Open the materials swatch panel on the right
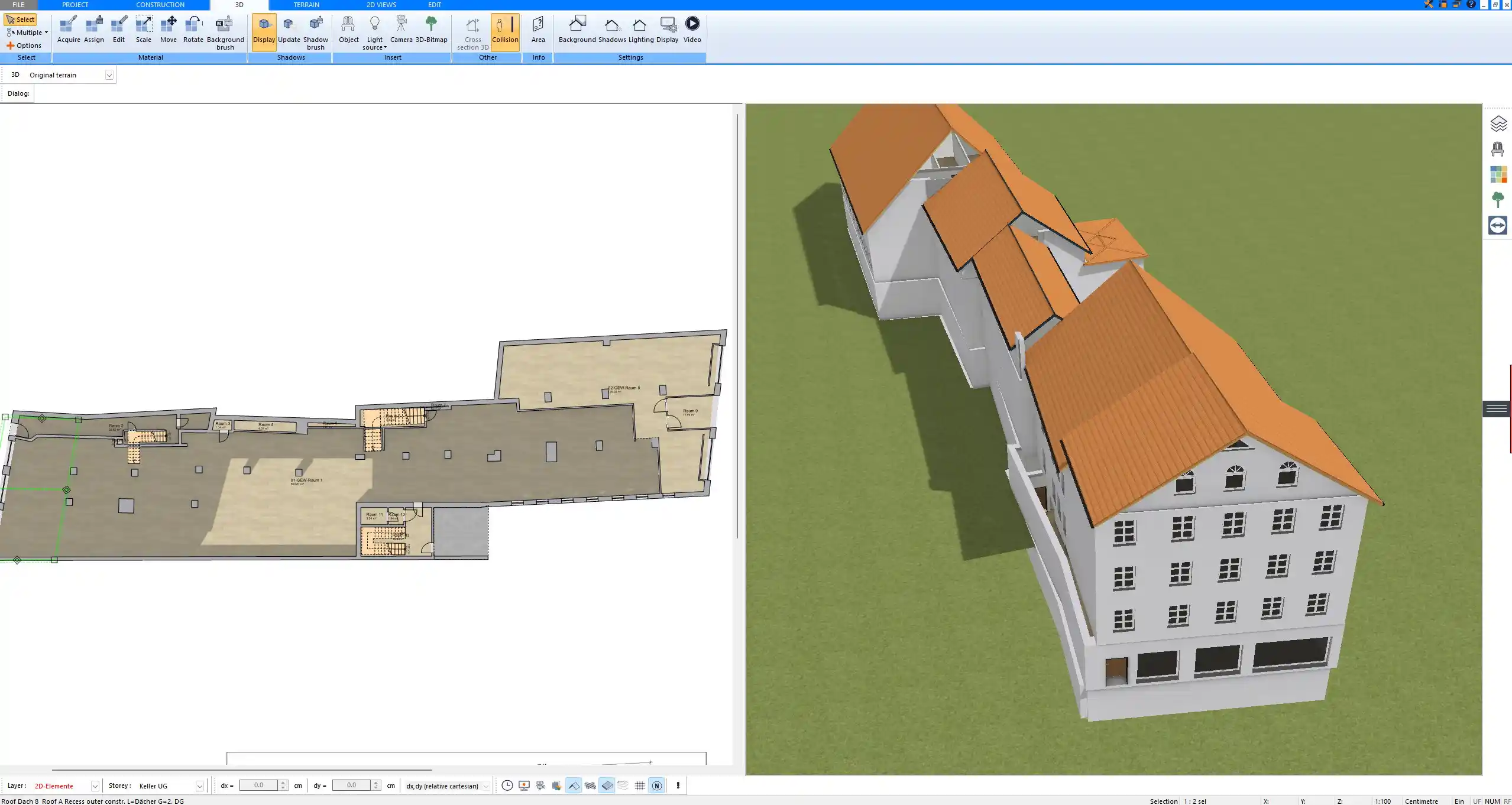This screenshot has height=805, width=1512. pyautogui.click(x=1498, y=174)
